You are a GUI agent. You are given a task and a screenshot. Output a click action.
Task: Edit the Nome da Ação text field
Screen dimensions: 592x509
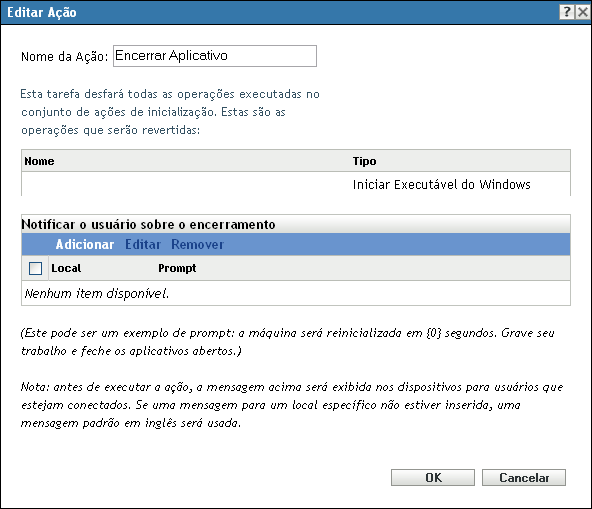tap(215, 56)
